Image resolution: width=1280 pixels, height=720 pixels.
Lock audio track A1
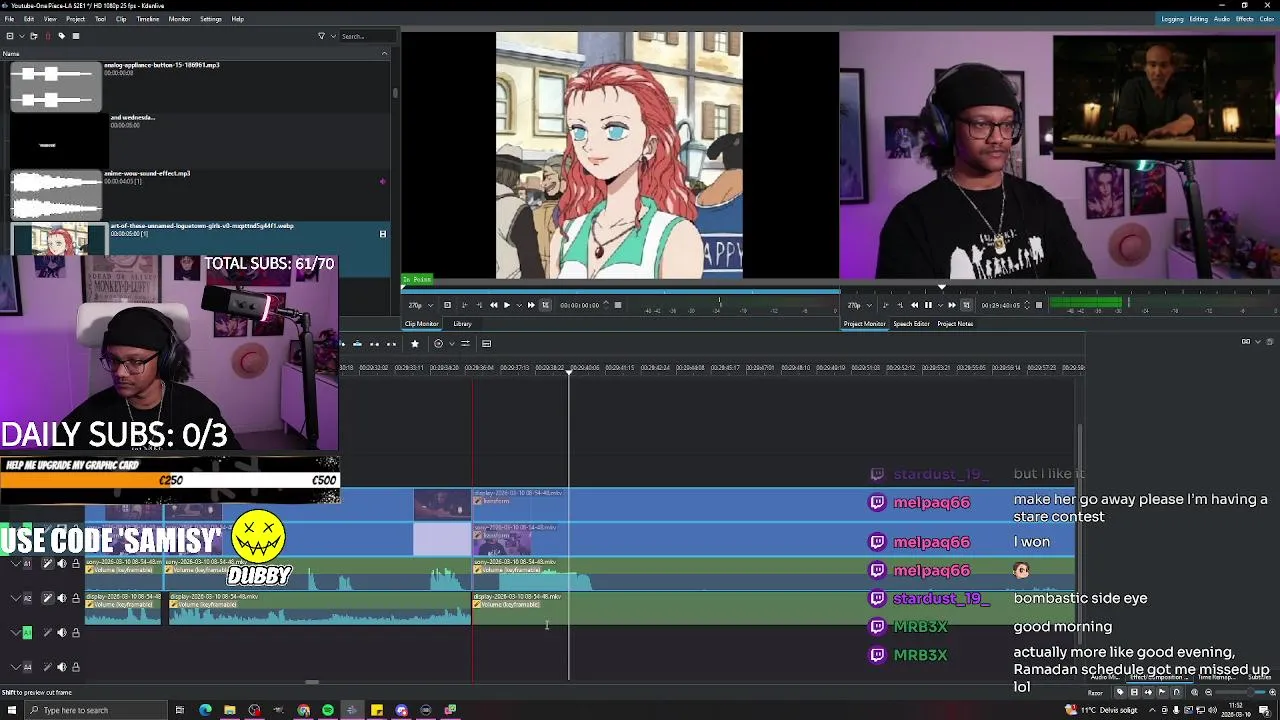tap(76, 564)
